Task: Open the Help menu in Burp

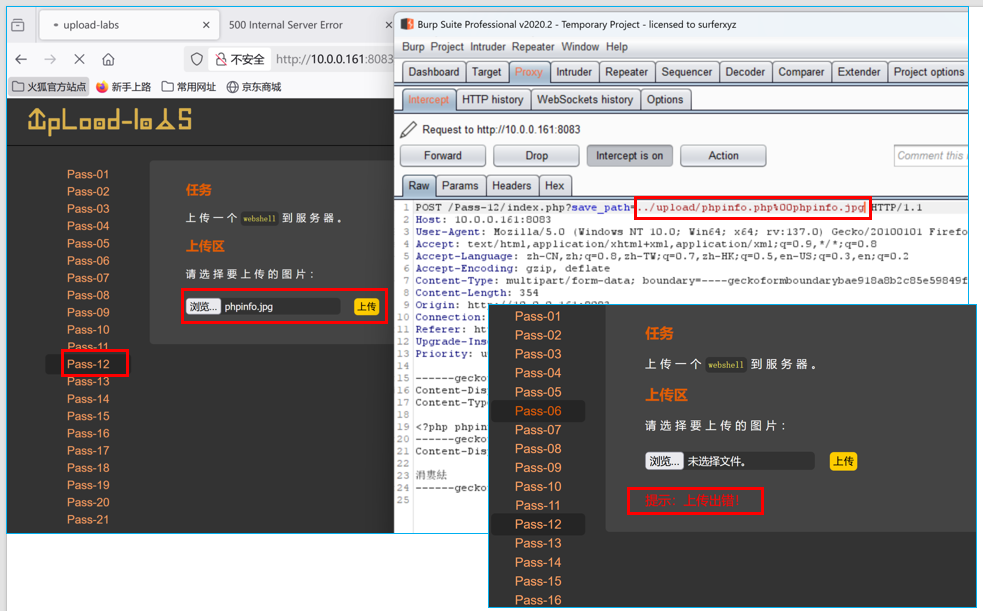Action: 617,47
